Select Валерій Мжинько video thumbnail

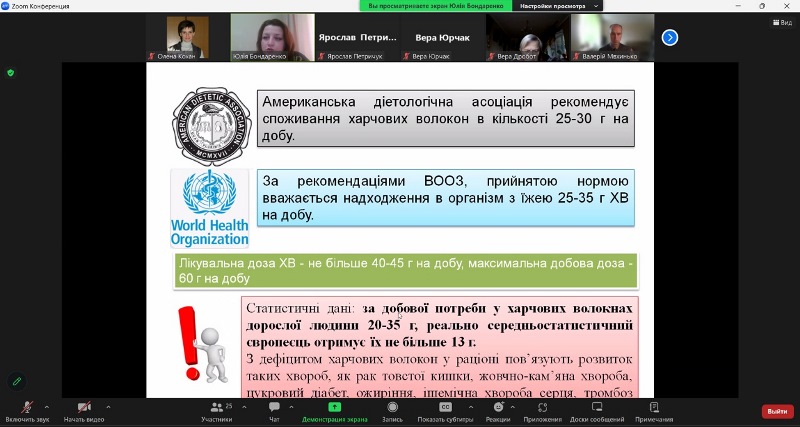pyautogui.click(x=612, y=37)
